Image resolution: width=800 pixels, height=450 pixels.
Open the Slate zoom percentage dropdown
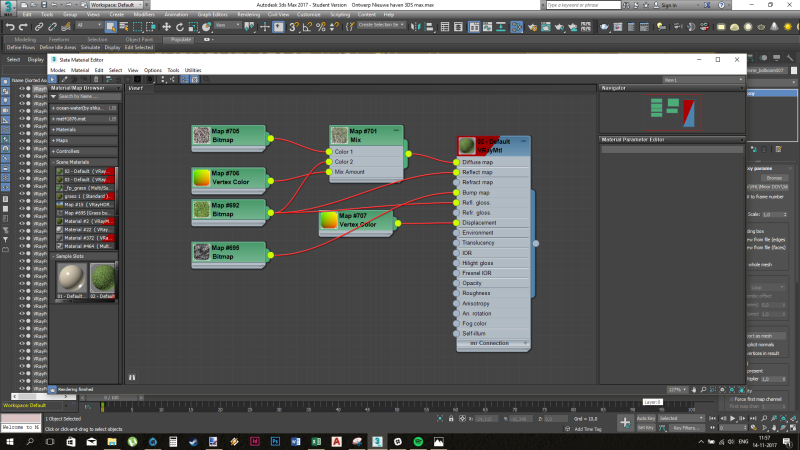(677, 388)
